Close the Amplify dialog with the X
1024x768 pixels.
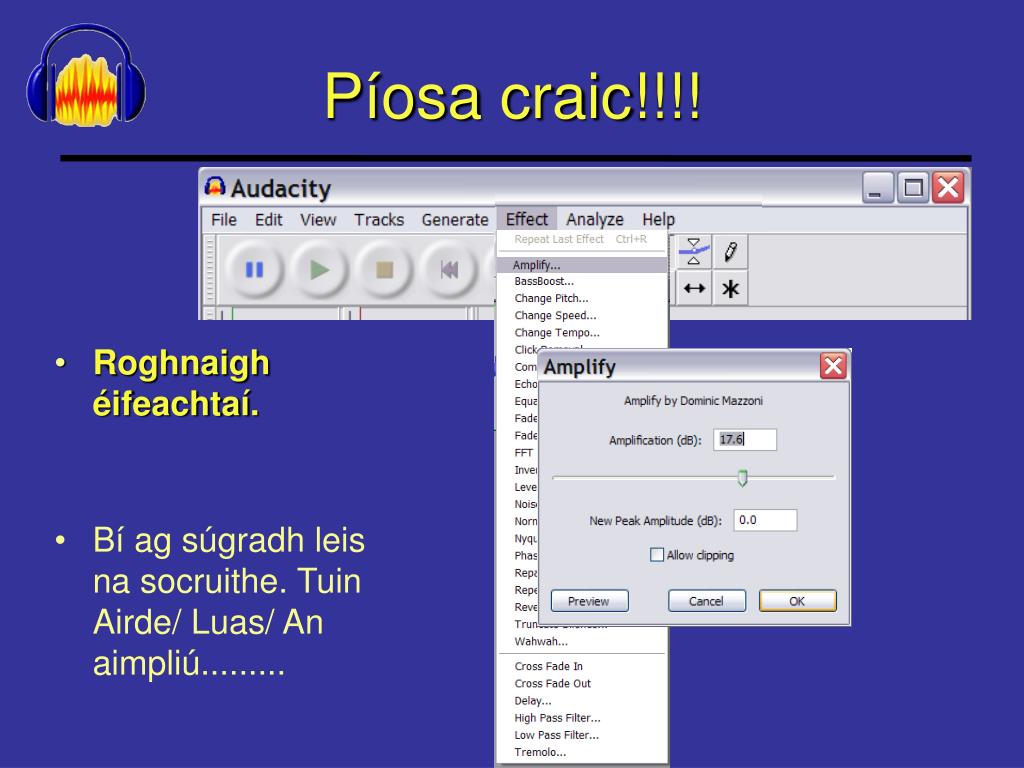click(x=833, y=366)
